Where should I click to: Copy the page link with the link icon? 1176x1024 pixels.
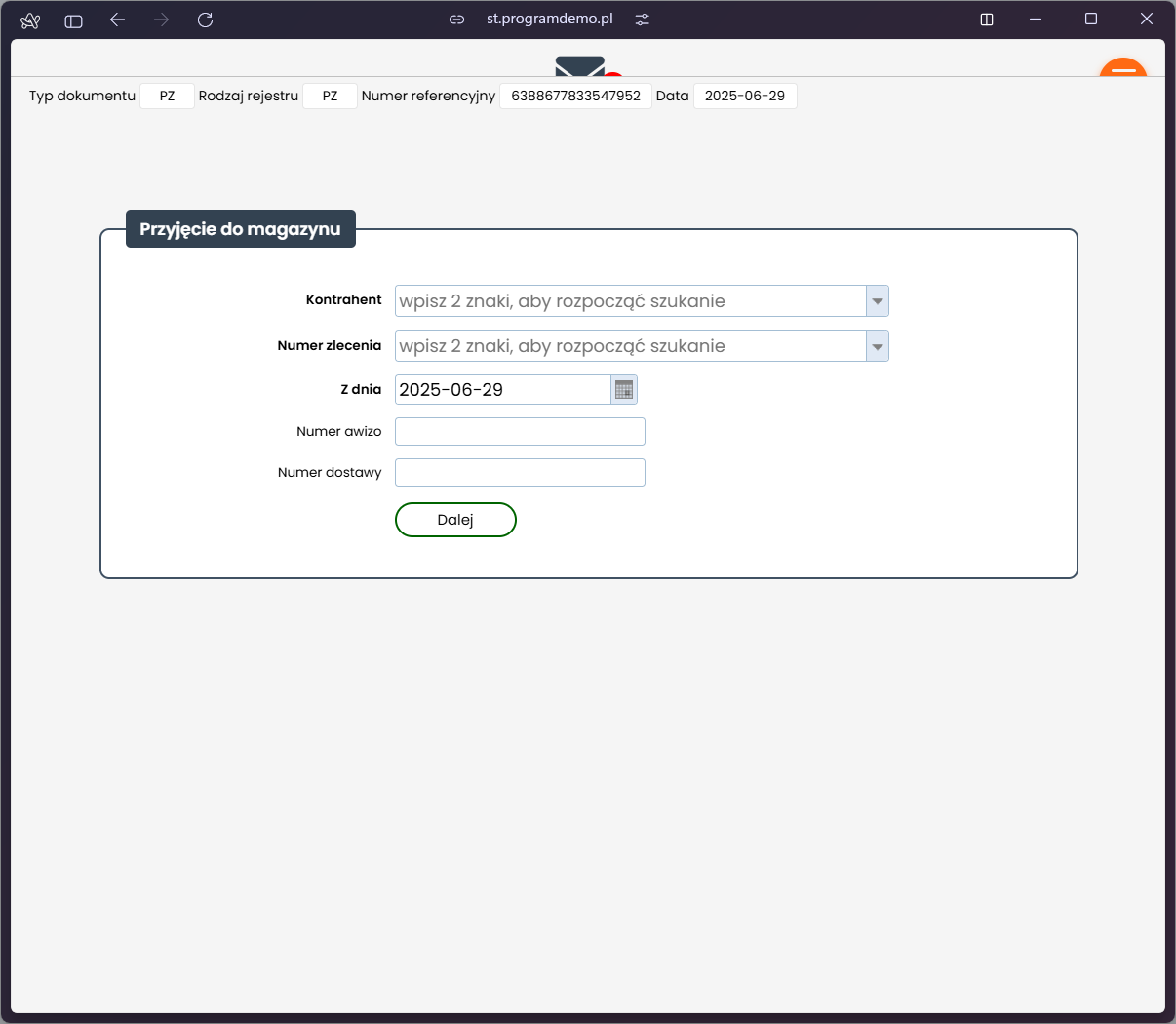(x=456, y=20)
